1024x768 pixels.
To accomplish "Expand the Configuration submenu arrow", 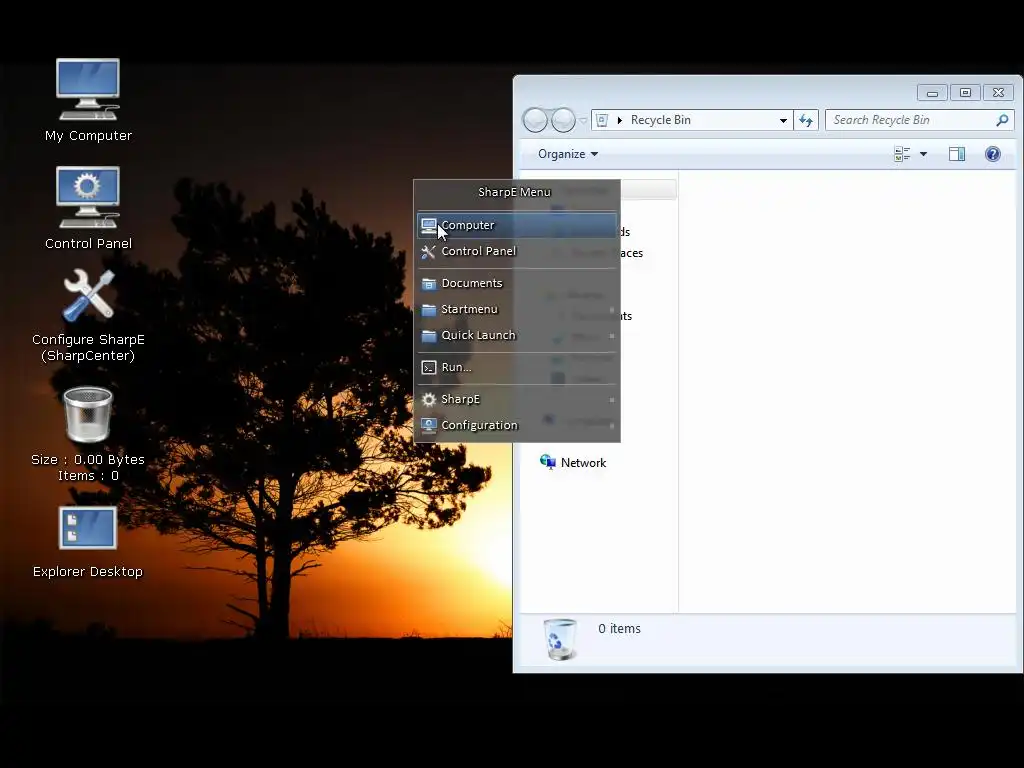I will pyautogui.click(x=611, y=426).
